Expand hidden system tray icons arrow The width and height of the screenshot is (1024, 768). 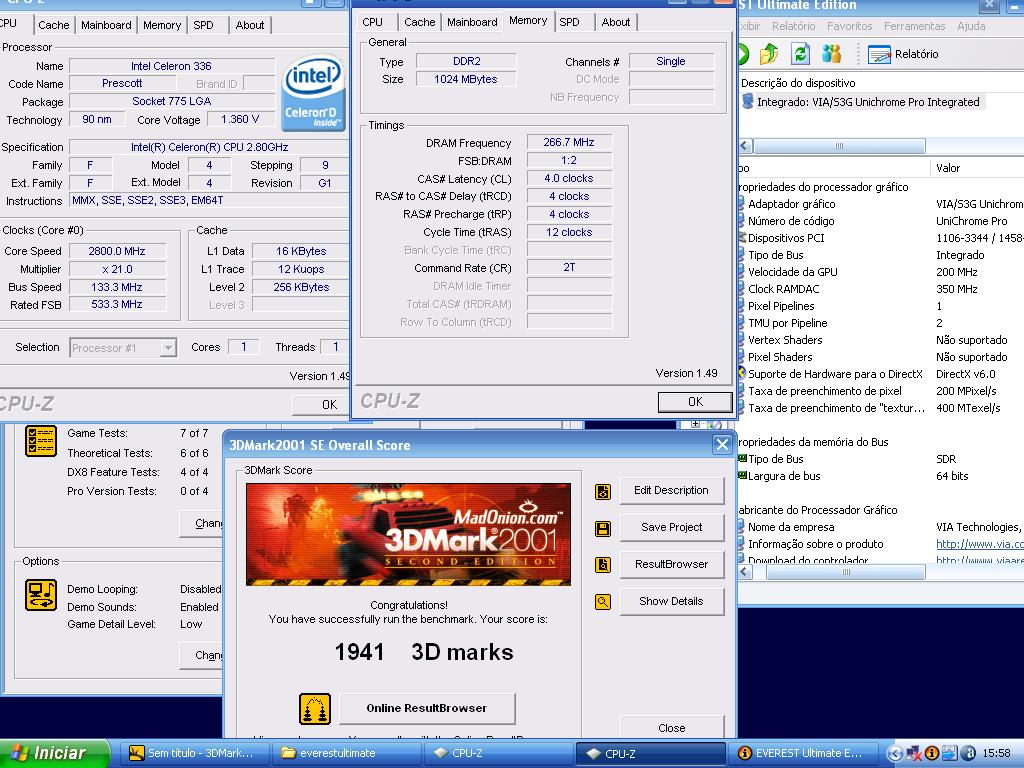pos(896,753)
